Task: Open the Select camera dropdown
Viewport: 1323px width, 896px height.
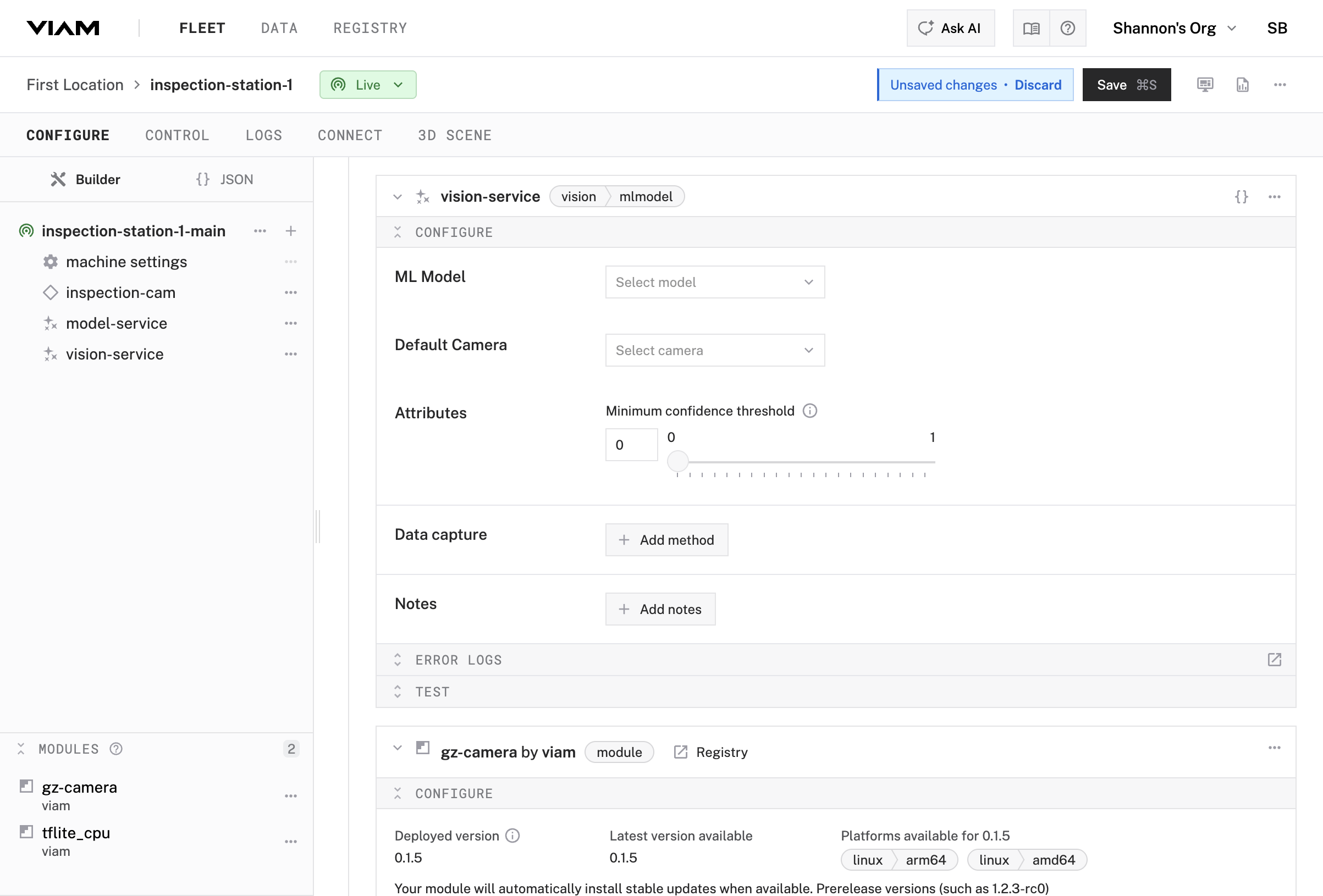Action: [714, 350]
